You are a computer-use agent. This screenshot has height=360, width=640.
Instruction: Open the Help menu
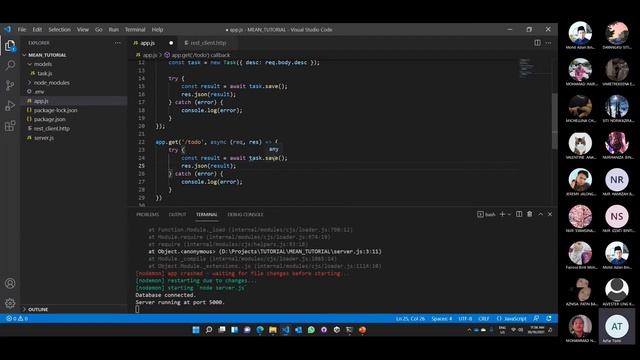click(158, 30)
